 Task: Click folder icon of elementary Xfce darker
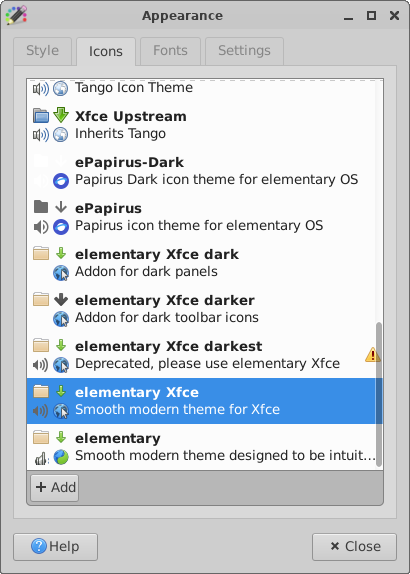pyautogui.click(x=41, y=299)
